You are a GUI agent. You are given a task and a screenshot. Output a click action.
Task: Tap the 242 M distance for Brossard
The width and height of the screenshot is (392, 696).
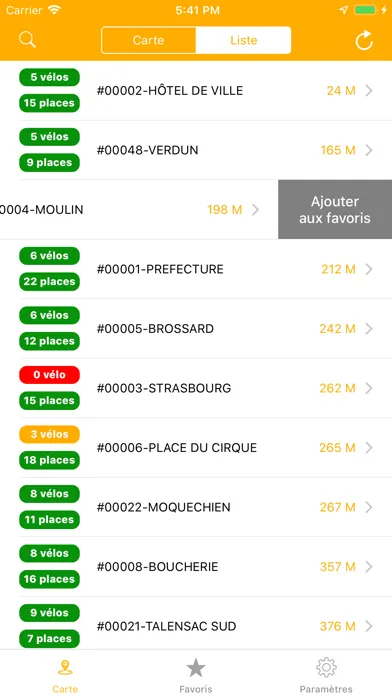pos(337,329)
